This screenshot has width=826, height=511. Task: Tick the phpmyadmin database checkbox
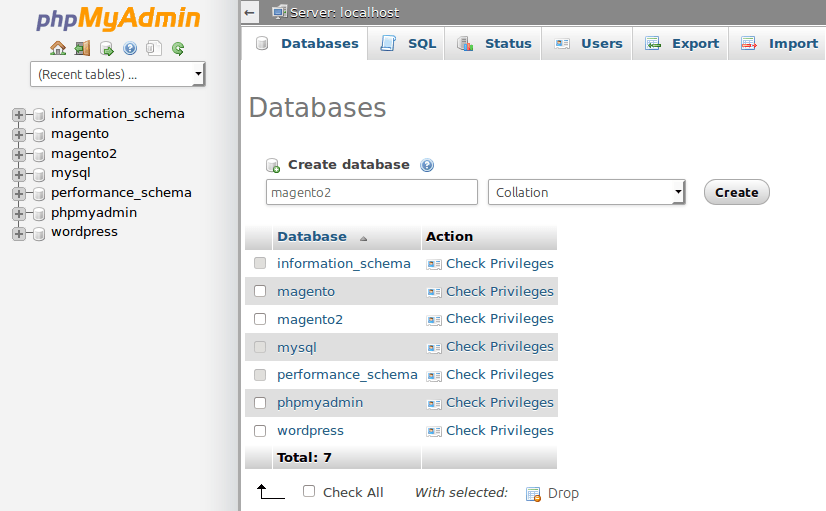[260, 402]
